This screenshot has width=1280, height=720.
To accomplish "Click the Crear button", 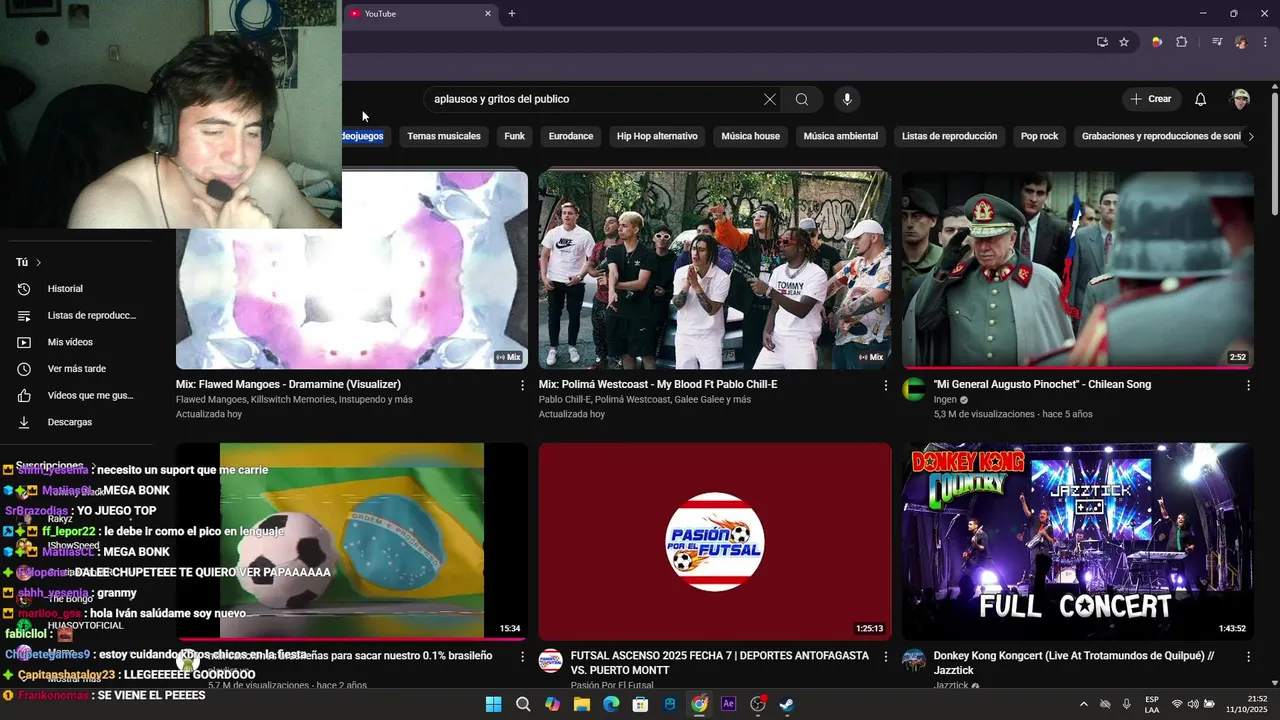I will pyautogui.click(x=1151, y=99).
